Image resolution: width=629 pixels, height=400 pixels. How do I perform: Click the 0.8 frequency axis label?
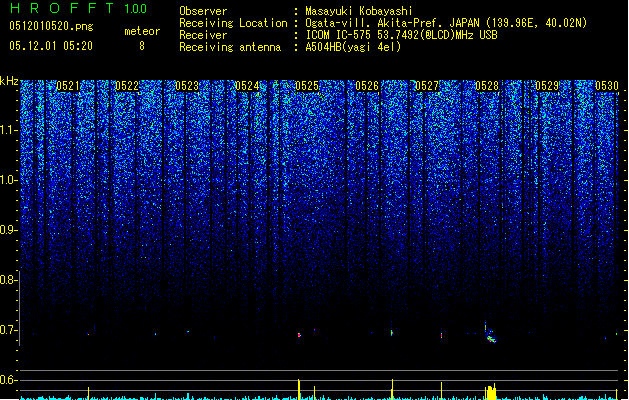click(8, 280)
